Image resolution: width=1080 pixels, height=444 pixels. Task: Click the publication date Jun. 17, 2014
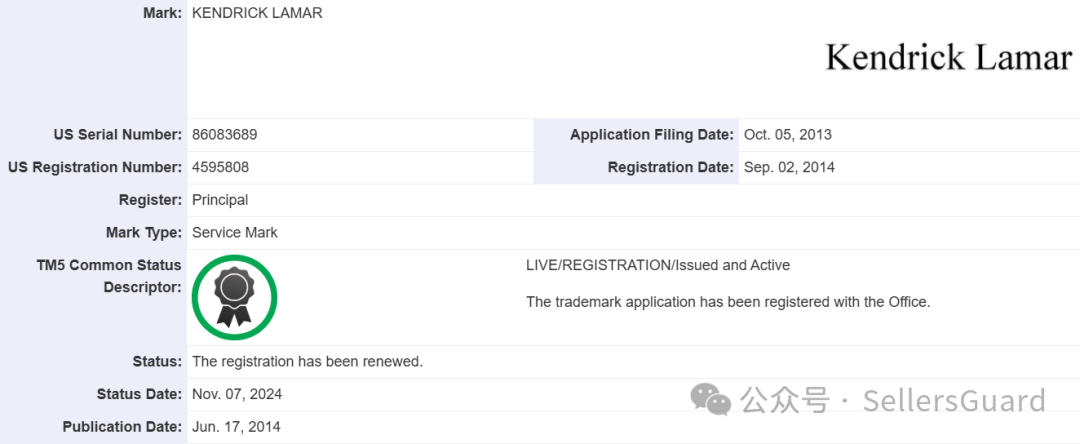[x=236, y=427]
